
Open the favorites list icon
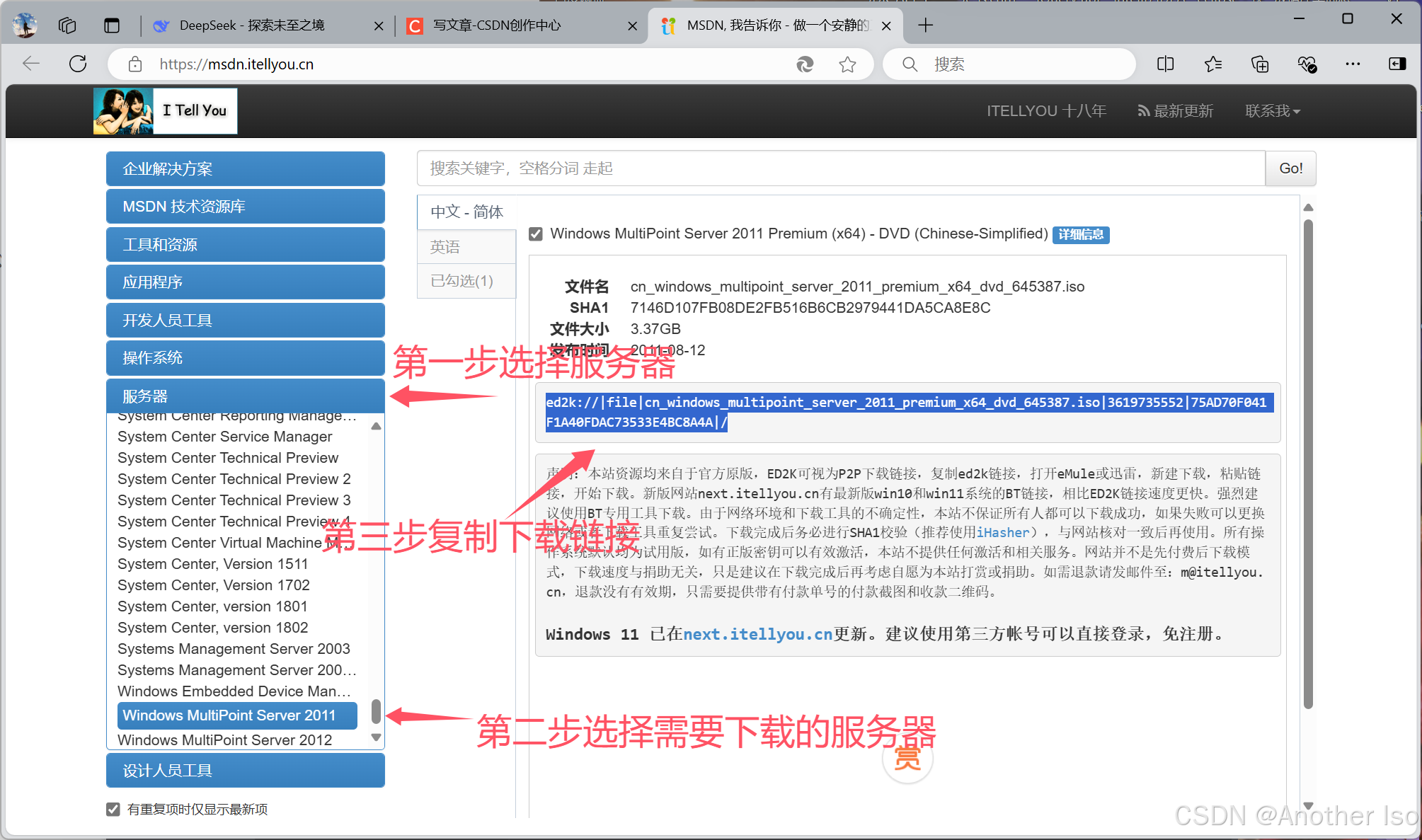point(1212,64)
